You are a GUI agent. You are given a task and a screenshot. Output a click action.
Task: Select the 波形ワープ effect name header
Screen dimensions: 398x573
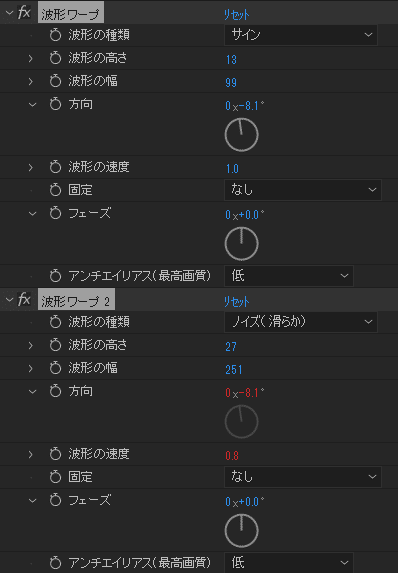coord(71,13)
